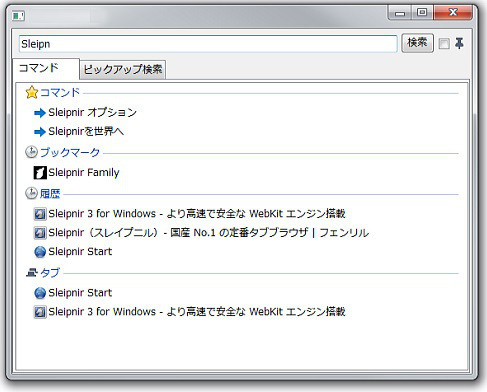Open Sleipnir Start entry under 履歴
The image size is (487, 392).
coord(80,251)
